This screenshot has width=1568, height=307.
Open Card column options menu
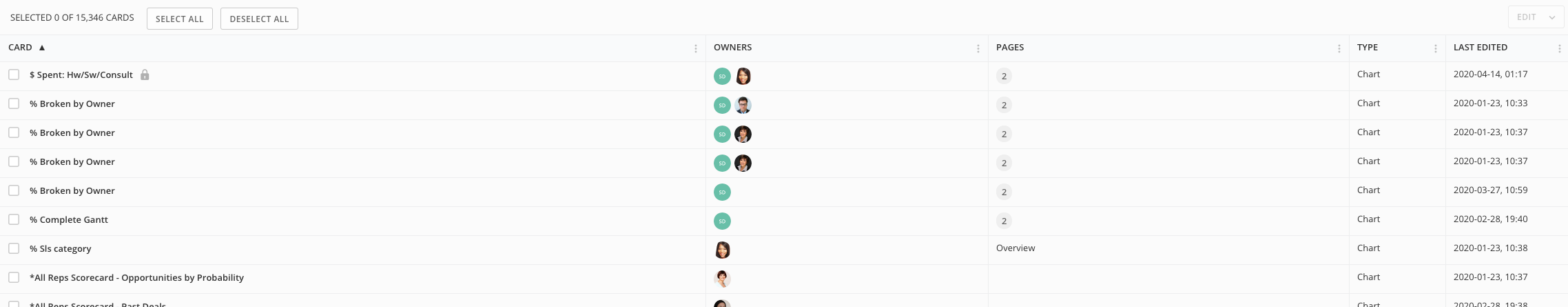coord(695,48)
